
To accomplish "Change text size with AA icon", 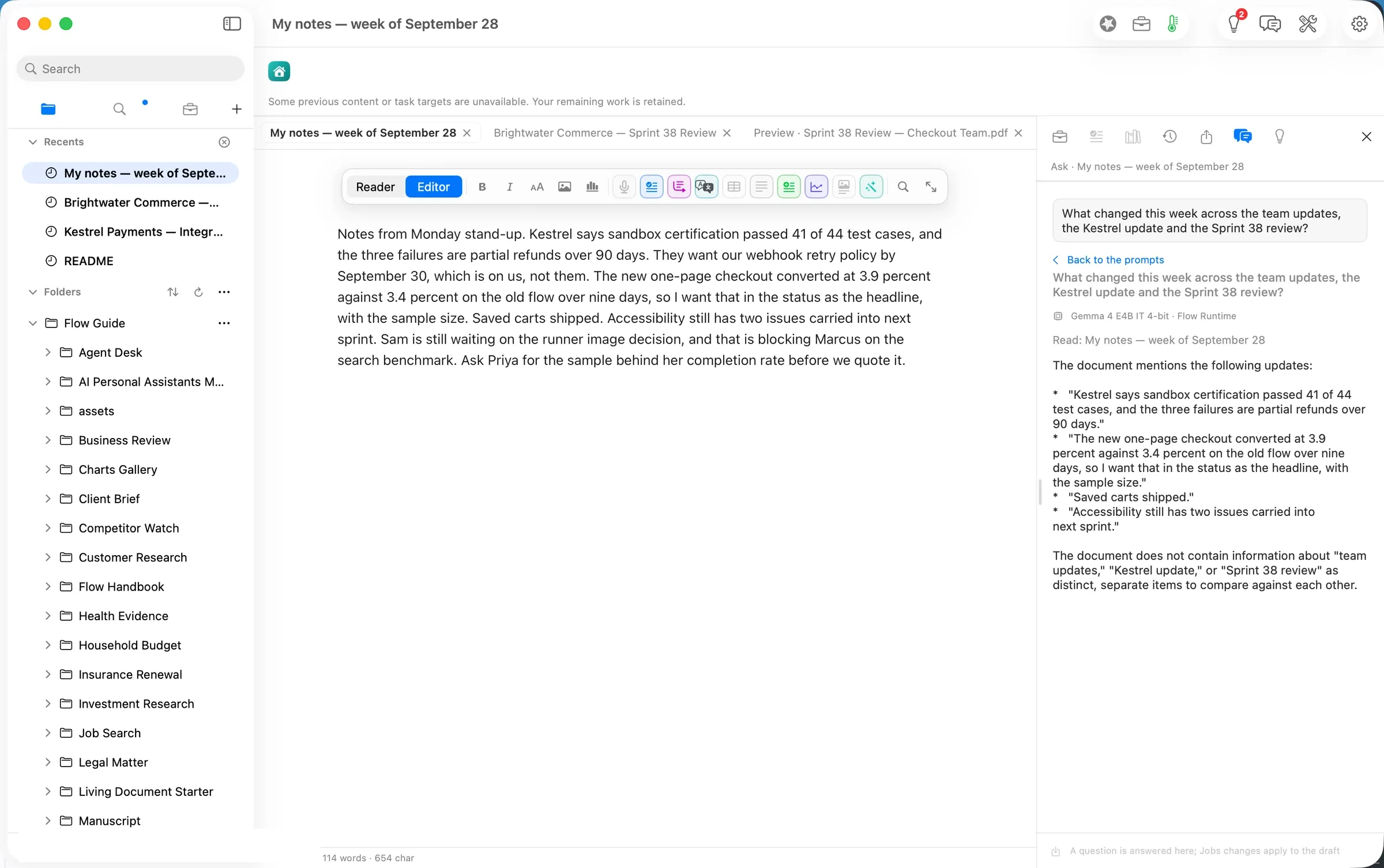I will (x=537, y=187).
